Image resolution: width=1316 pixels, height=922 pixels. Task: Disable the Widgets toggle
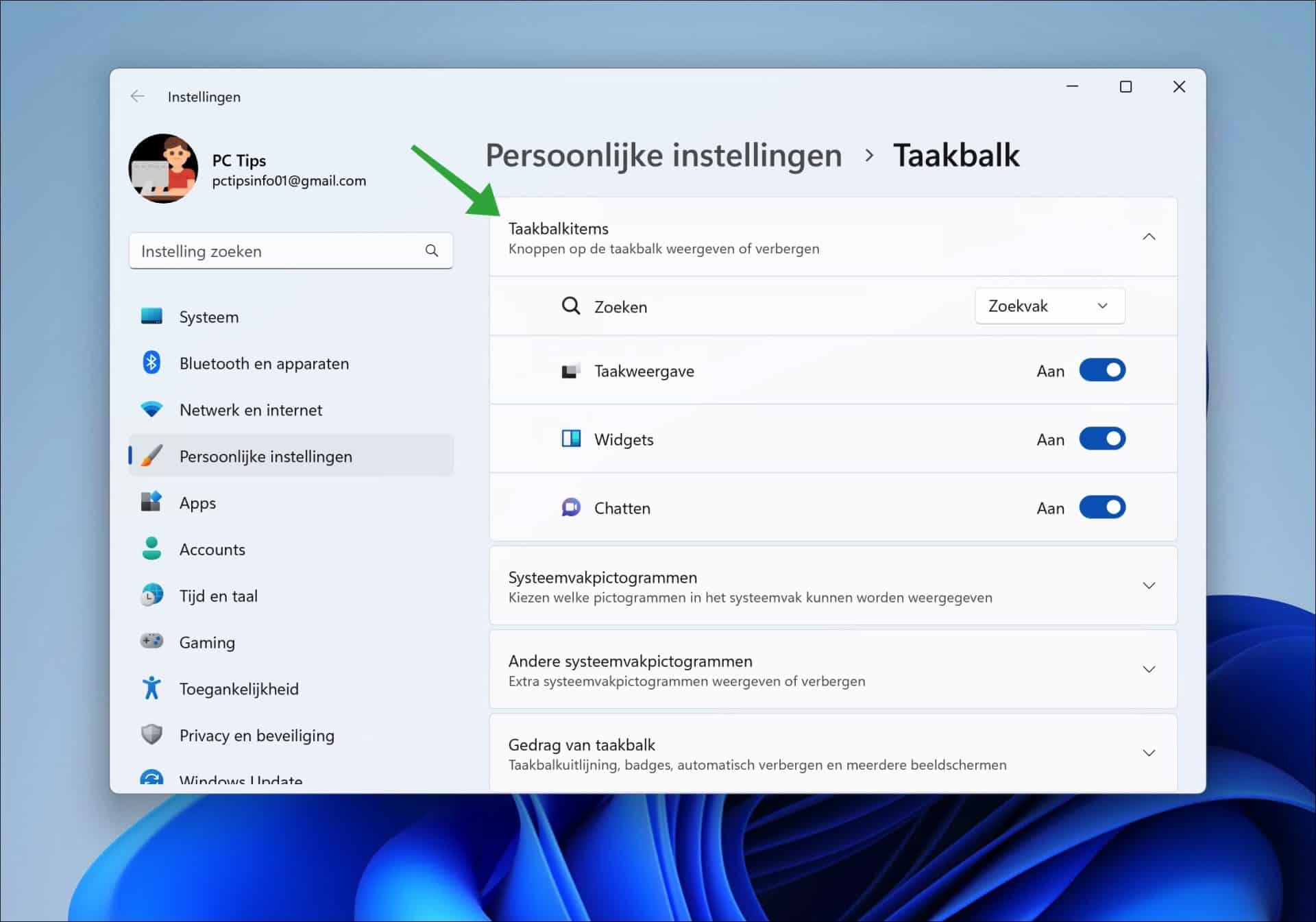[1102, 439]
